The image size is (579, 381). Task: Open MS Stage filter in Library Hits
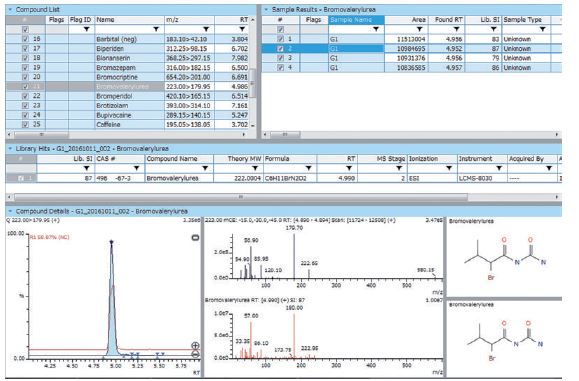399,168
